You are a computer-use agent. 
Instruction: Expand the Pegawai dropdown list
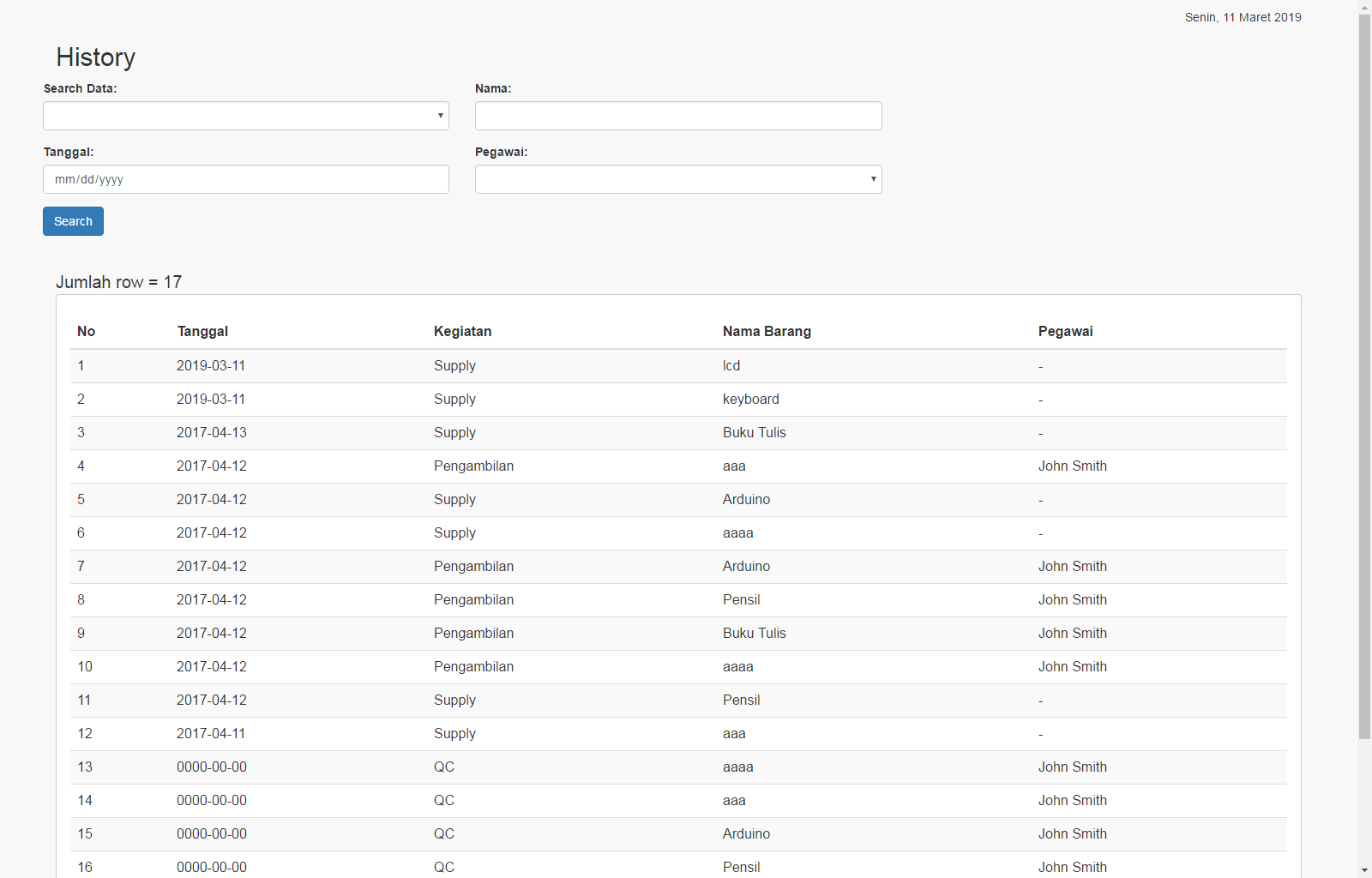click(677, 179)
